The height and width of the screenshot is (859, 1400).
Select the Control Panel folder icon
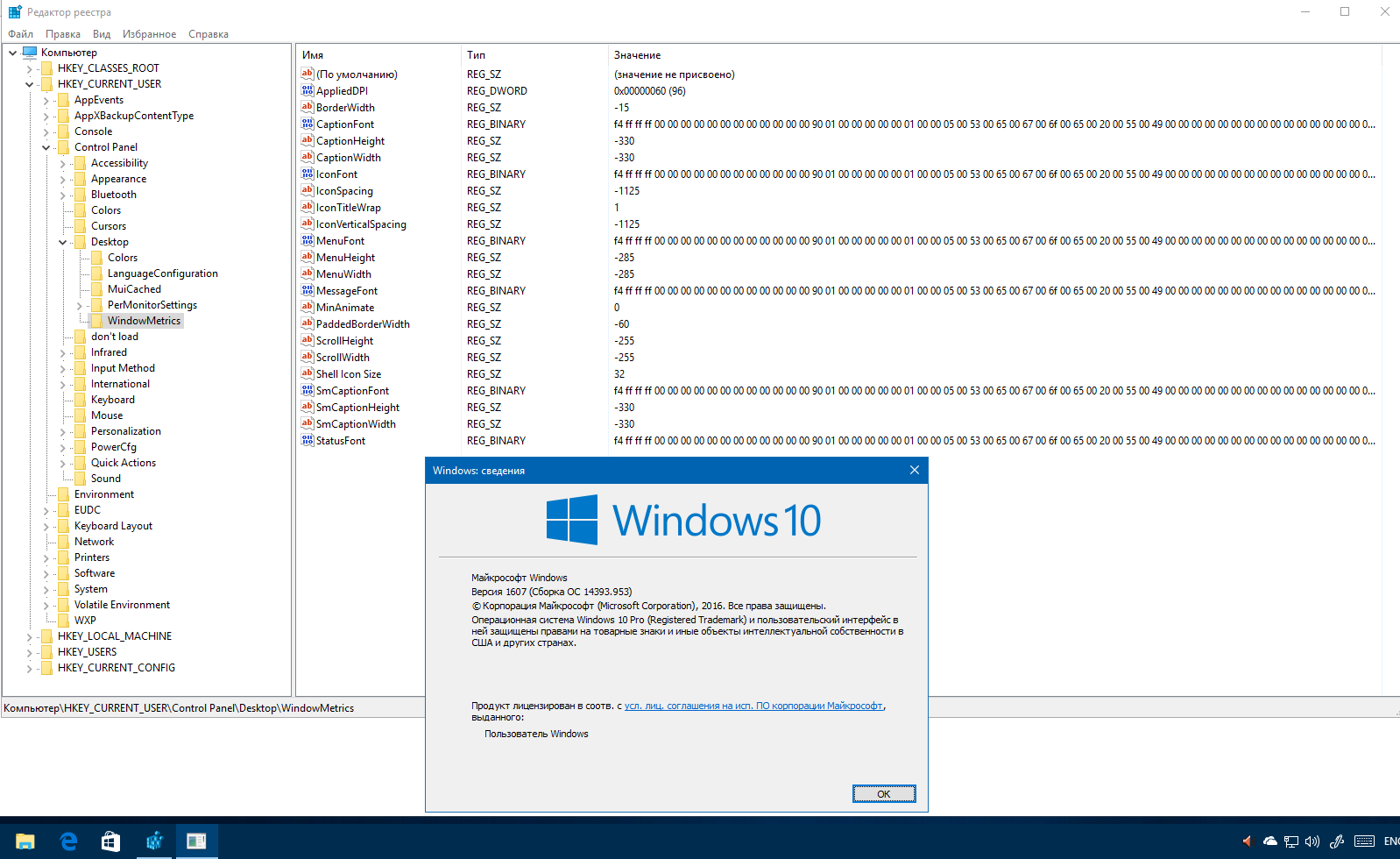pyautogui.click(x=64, y=147)
